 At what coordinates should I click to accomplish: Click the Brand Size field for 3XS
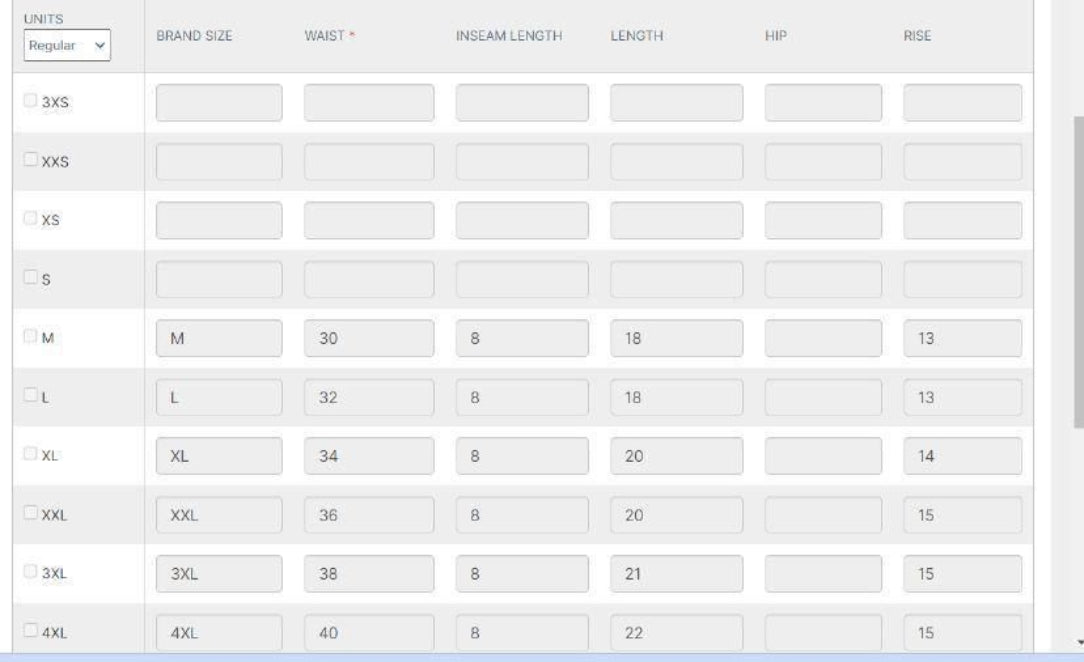(218, 103)
